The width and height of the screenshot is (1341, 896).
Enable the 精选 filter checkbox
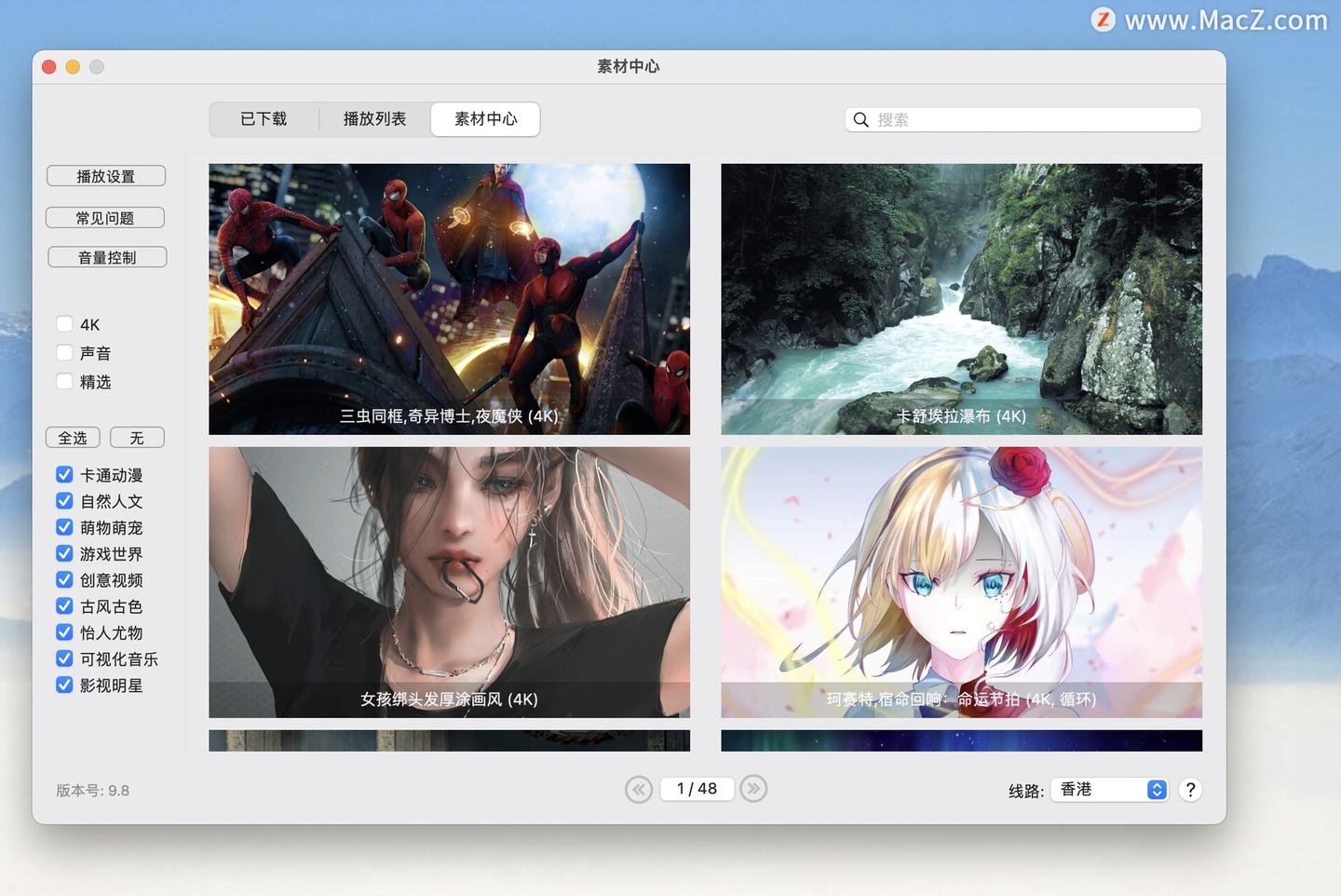click(64, 382)
